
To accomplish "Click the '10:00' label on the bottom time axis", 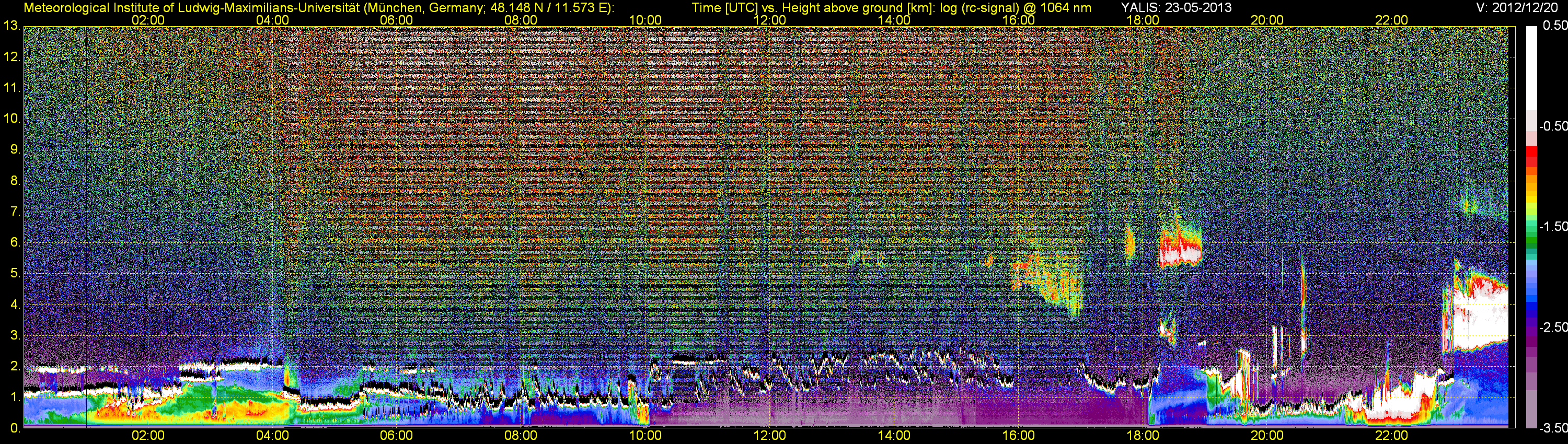I will point(645,436).
